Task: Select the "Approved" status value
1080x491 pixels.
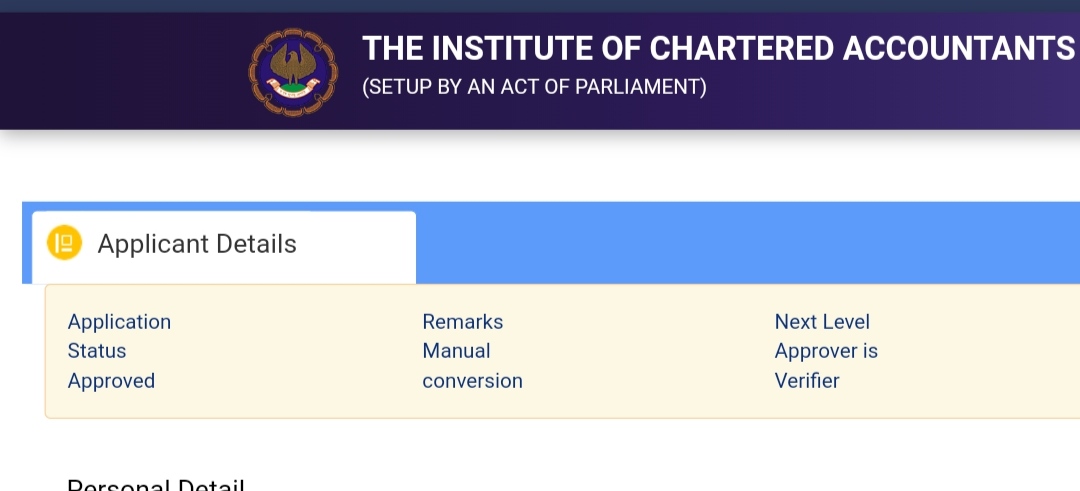Action: (x=111, y=381)
